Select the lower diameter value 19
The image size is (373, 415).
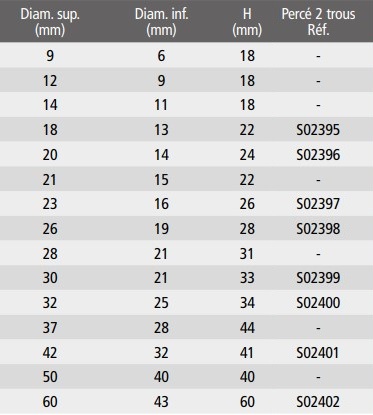point(161,229)
